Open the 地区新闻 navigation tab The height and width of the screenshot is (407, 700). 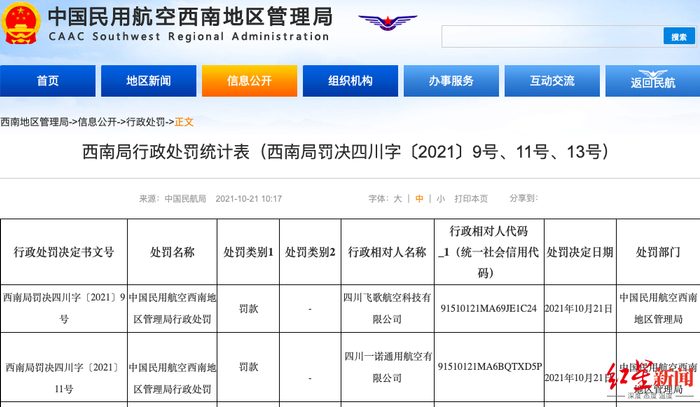click(x=149, y=81)
